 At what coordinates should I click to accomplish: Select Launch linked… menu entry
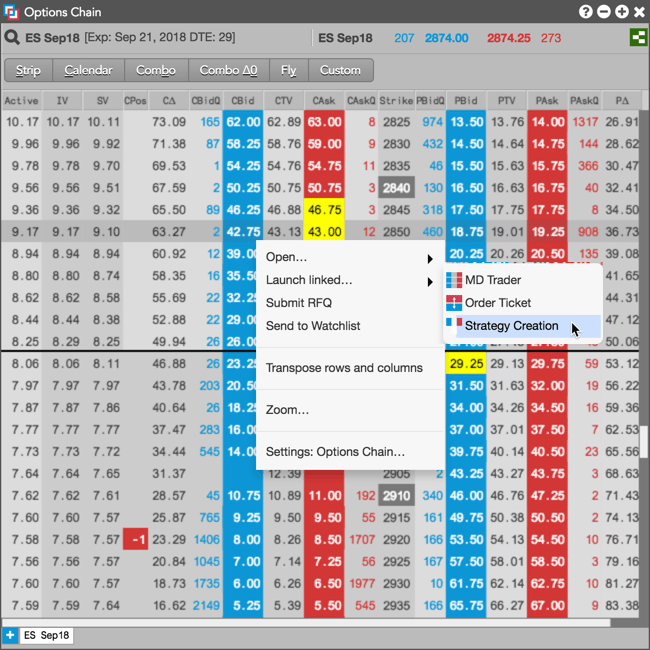coord(350,280)
